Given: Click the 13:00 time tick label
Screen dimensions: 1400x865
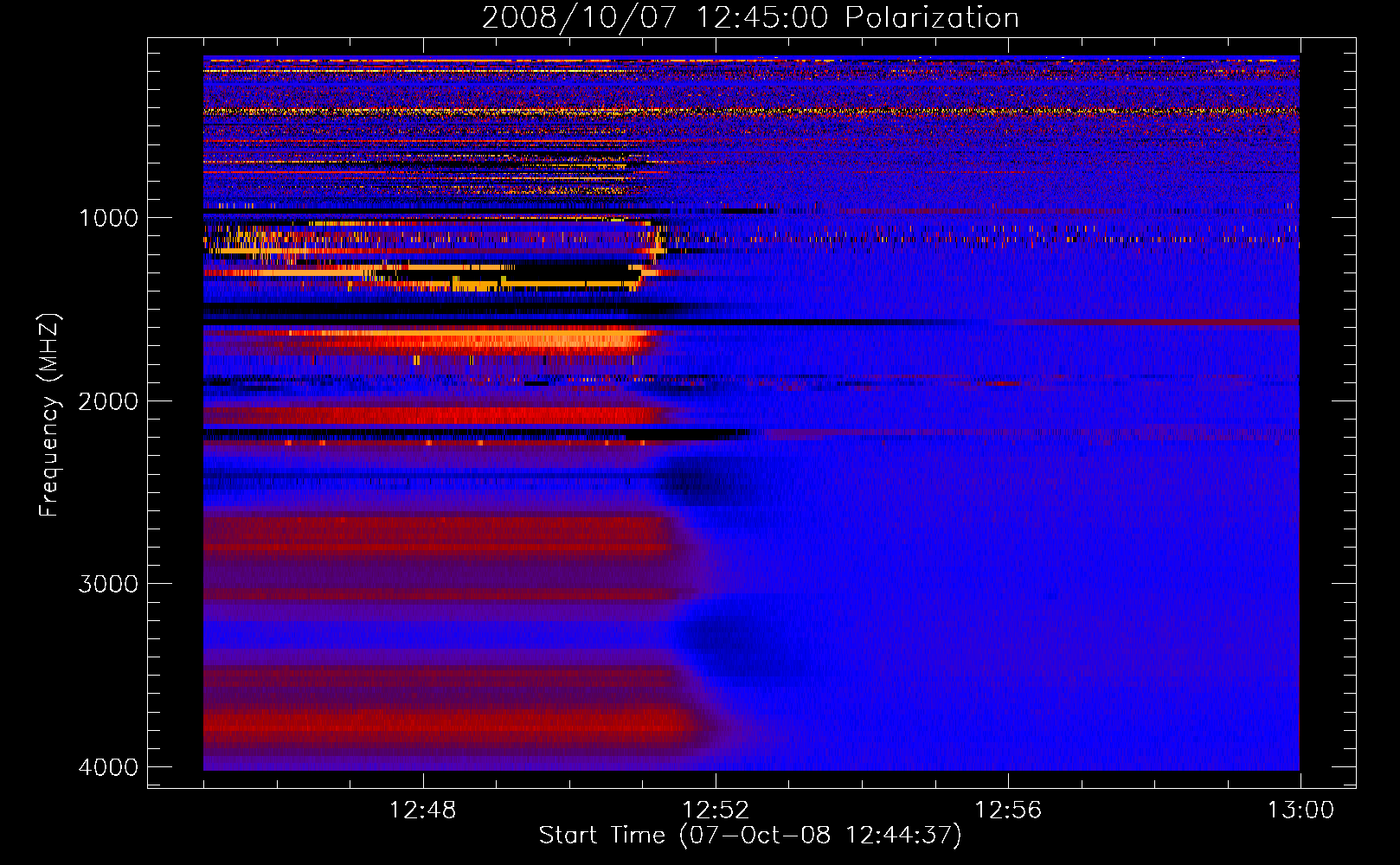Looking at the screenshot, I should point(1300,811).
